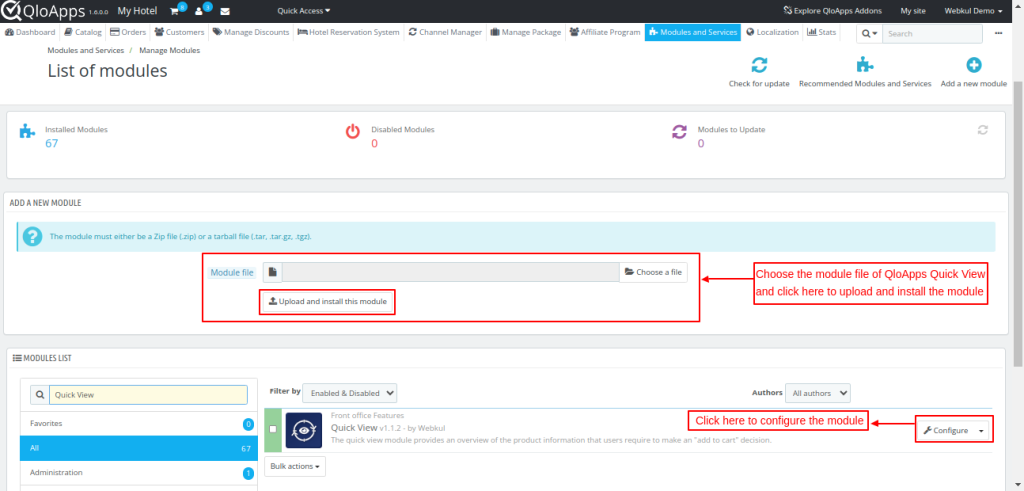The image size is (1024, 491).
Task: Open the Stats menu
Action: (822, 32)
